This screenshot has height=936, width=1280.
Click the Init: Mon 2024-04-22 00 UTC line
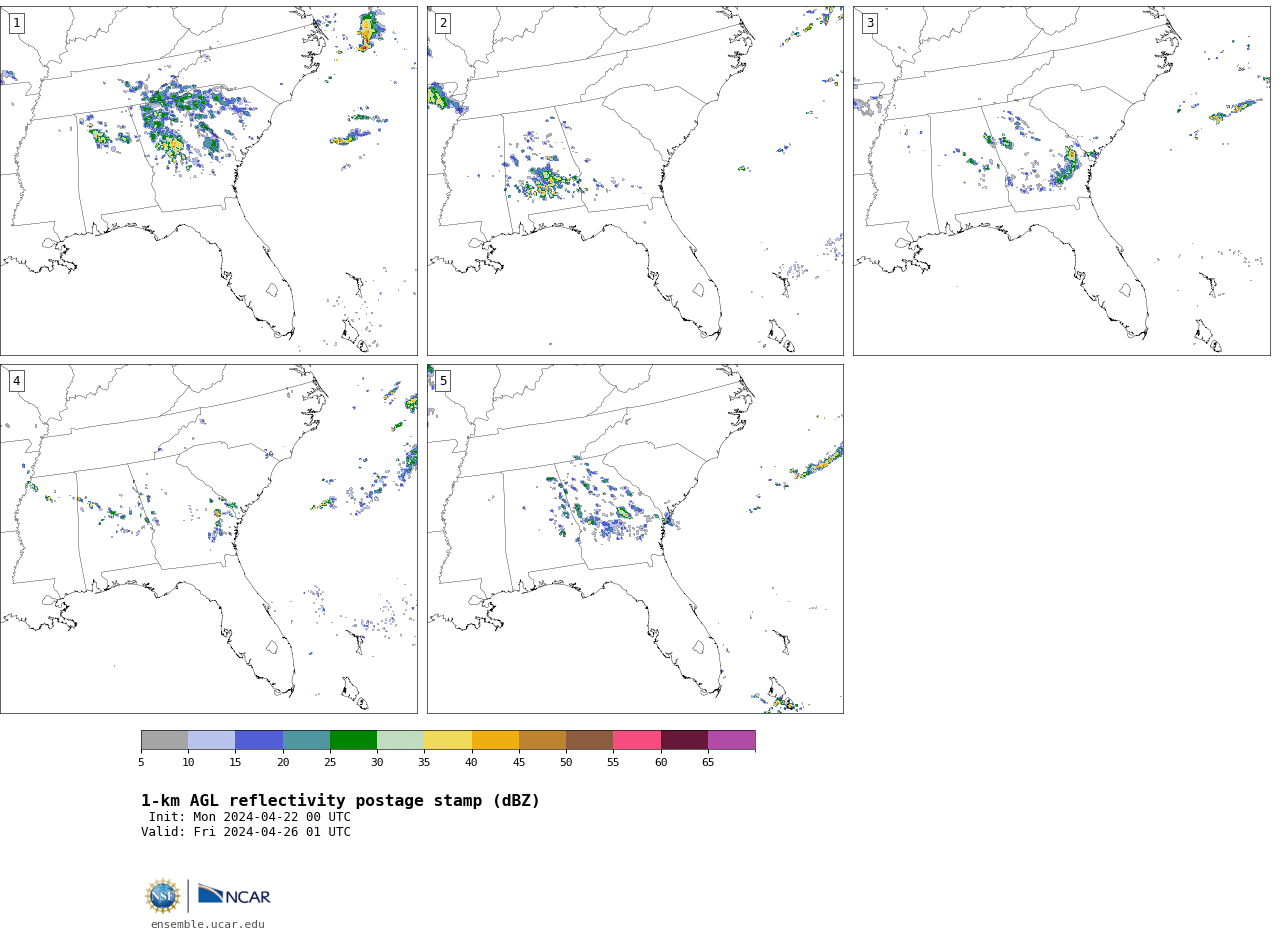point(250,817)
